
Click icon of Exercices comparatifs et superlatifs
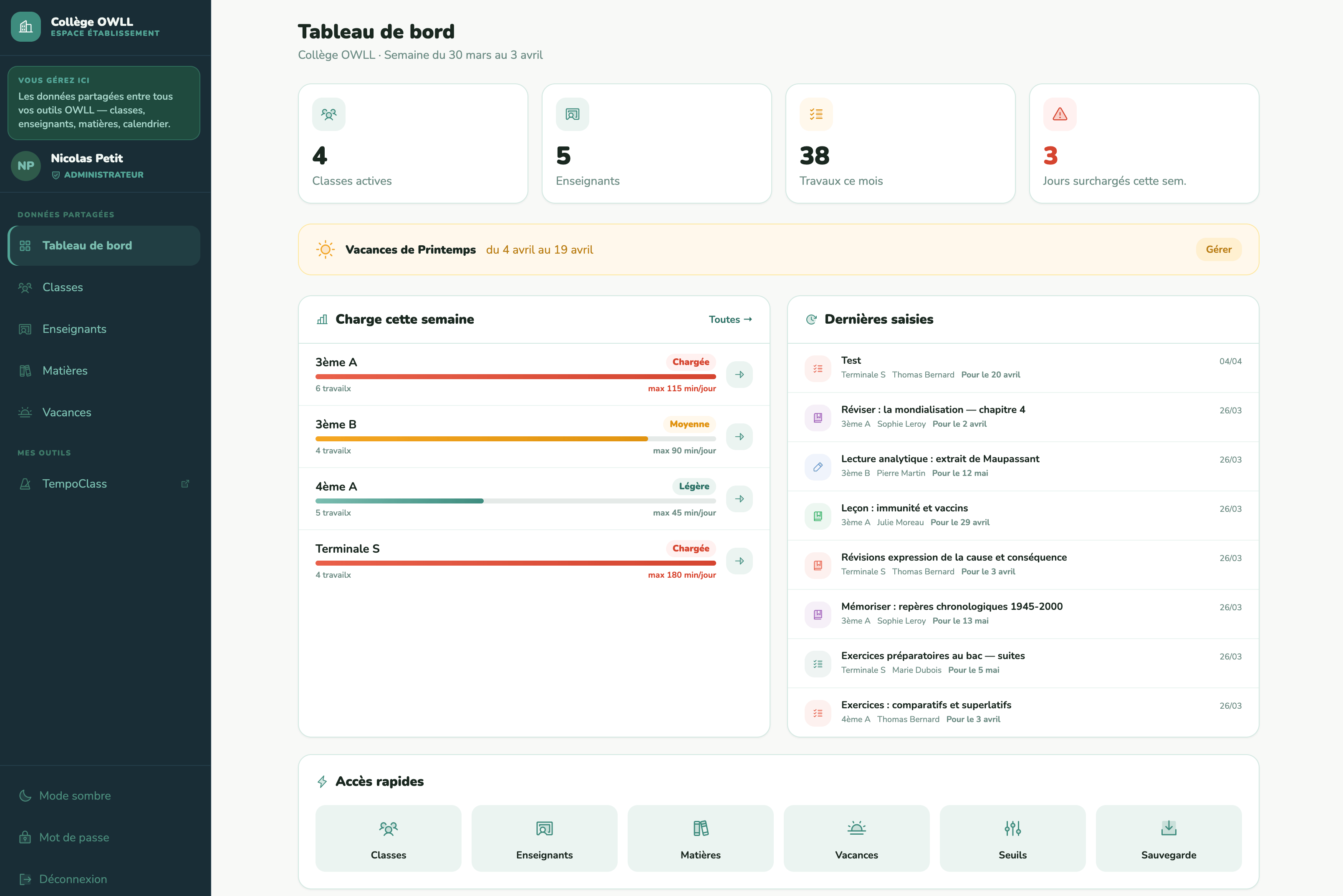pyautogui.click(x=818, y=713)
